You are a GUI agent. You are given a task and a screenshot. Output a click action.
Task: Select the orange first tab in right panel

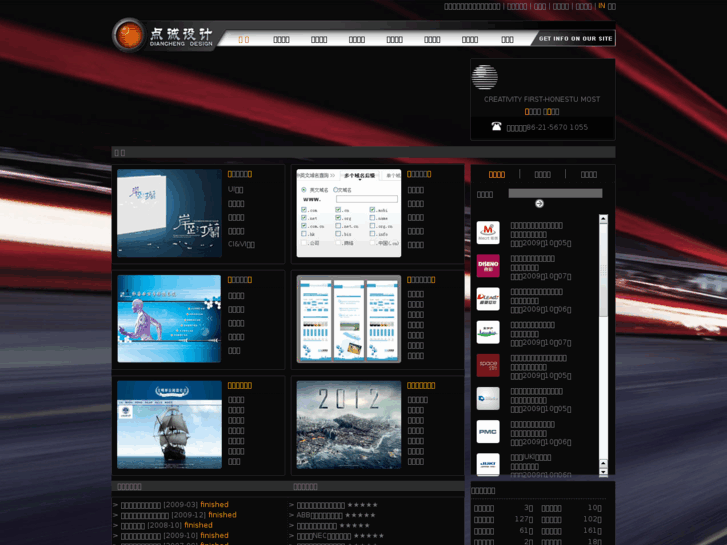point(497,174)
